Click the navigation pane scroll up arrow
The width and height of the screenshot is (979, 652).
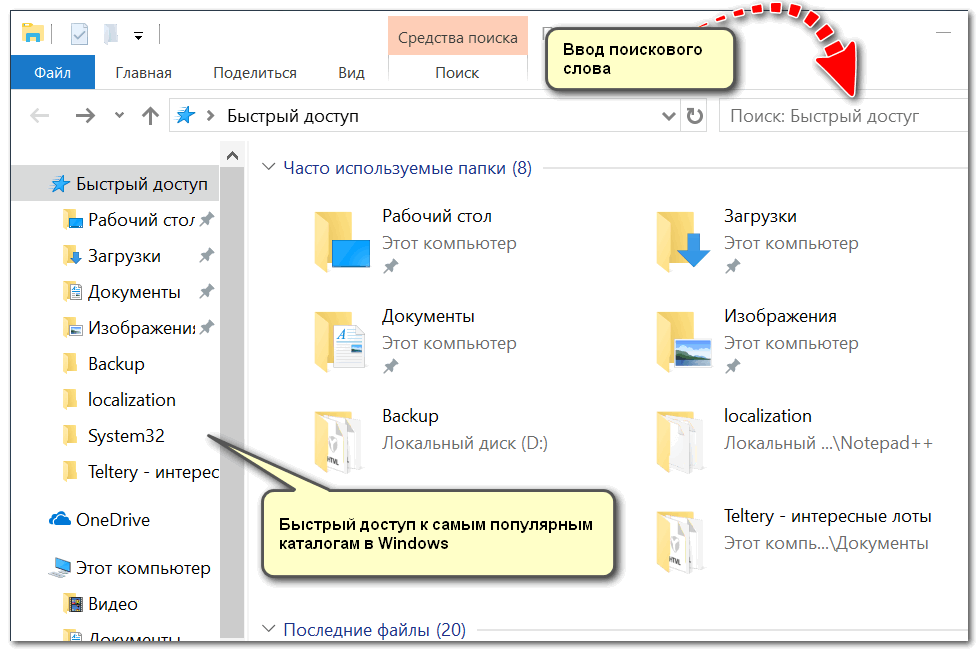pos(232,156)
